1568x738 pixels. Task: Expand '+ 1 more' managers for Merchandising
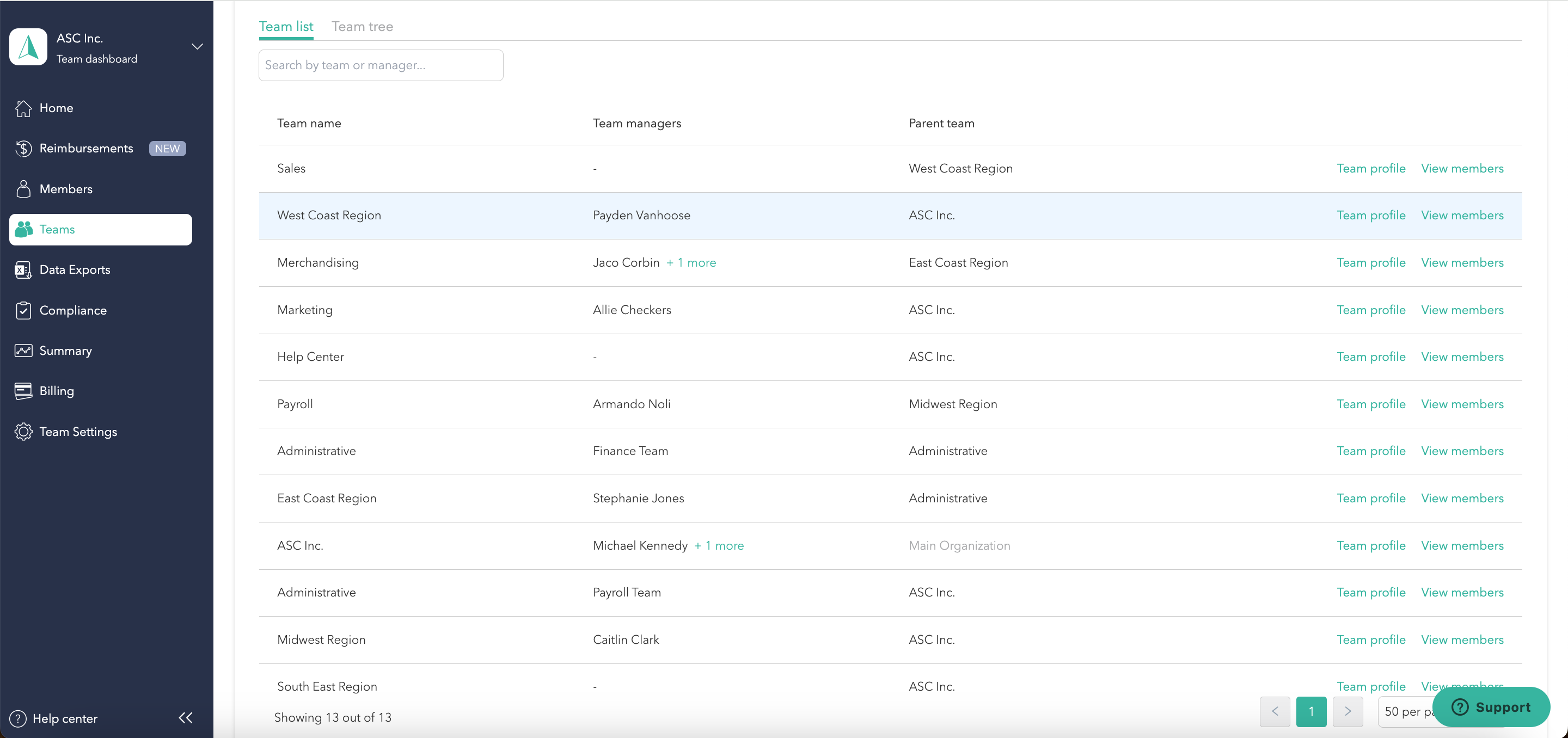point(691,263)
